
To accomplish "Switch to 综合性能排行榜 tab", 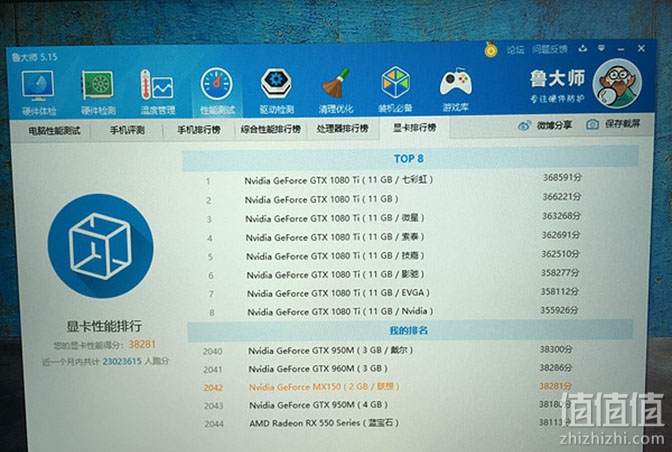I will point(270,129).
